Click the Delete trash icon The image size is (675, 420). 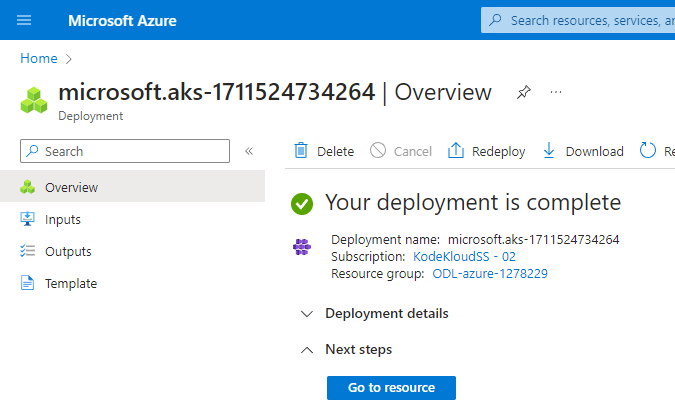tap(301, 151)
